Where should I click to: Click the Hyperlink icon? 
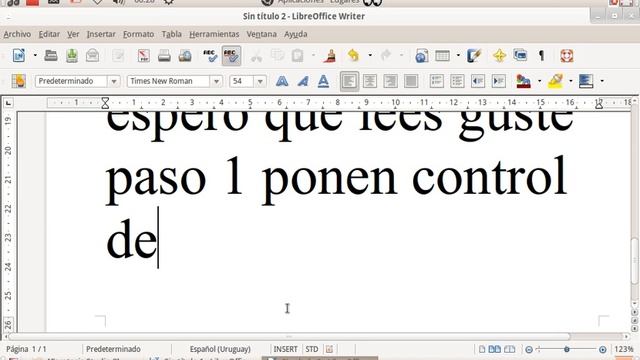421,56
